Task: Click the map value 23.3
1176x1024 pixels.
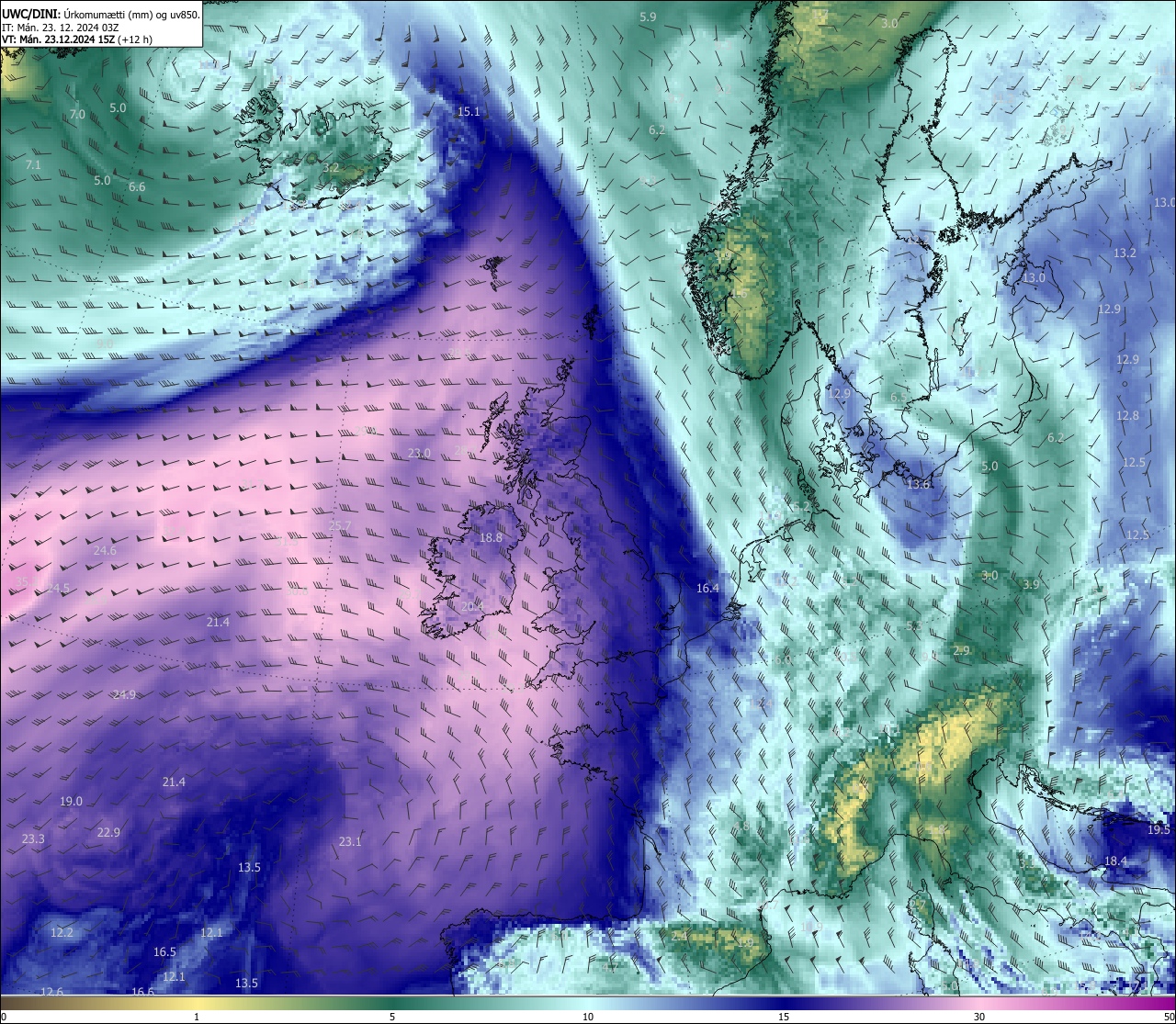Action: [x=33, y=839]
